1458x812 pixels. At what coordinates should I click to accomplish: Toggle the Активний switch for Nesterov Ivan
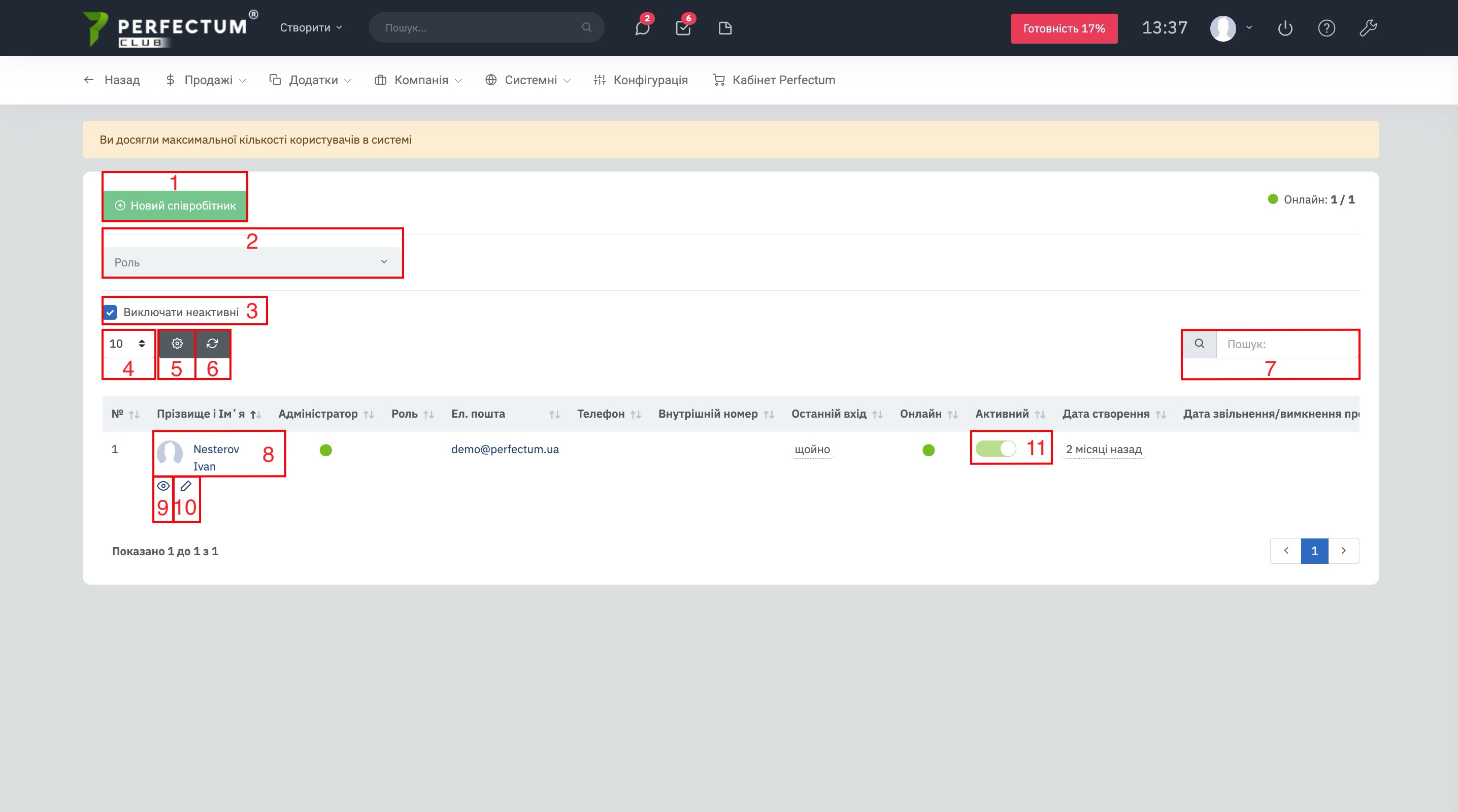996,449
